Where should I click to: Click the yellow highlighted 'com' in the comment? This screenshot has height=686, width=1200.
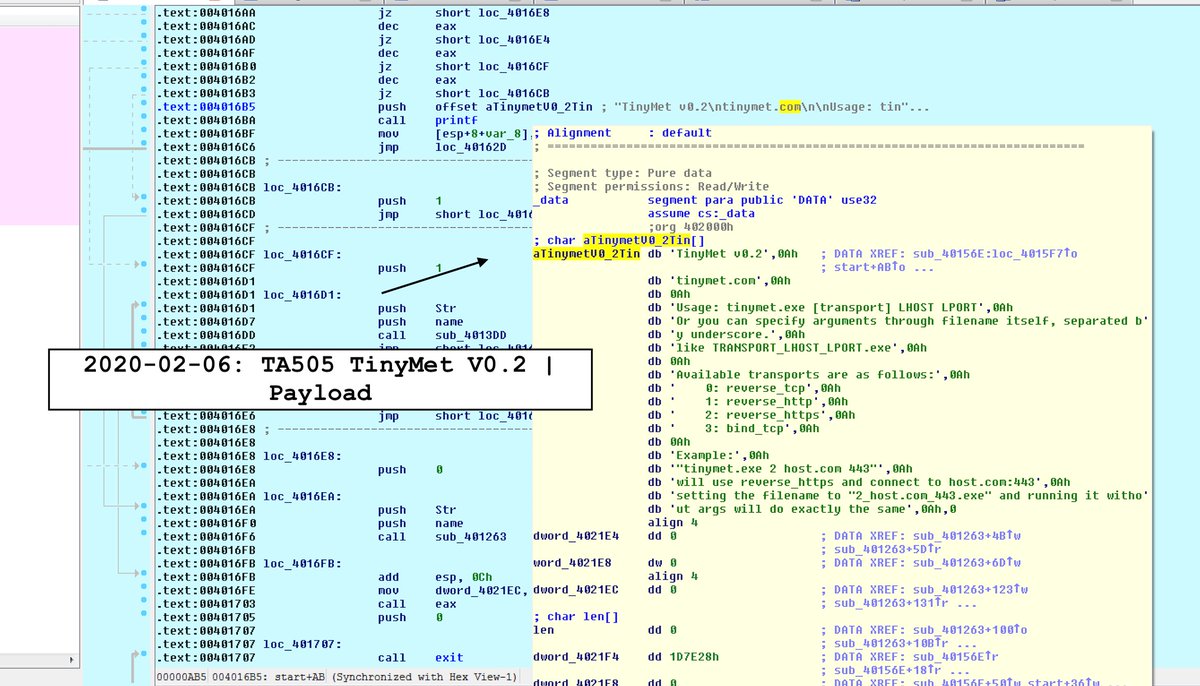pyautogui.click(x=789, y=106)
